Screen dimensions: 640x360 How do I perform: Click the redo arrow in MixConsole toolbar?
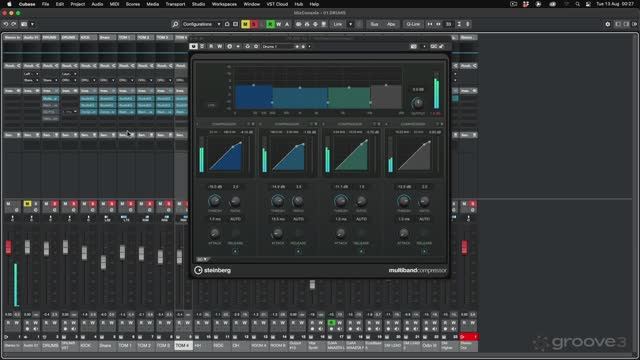14,24
